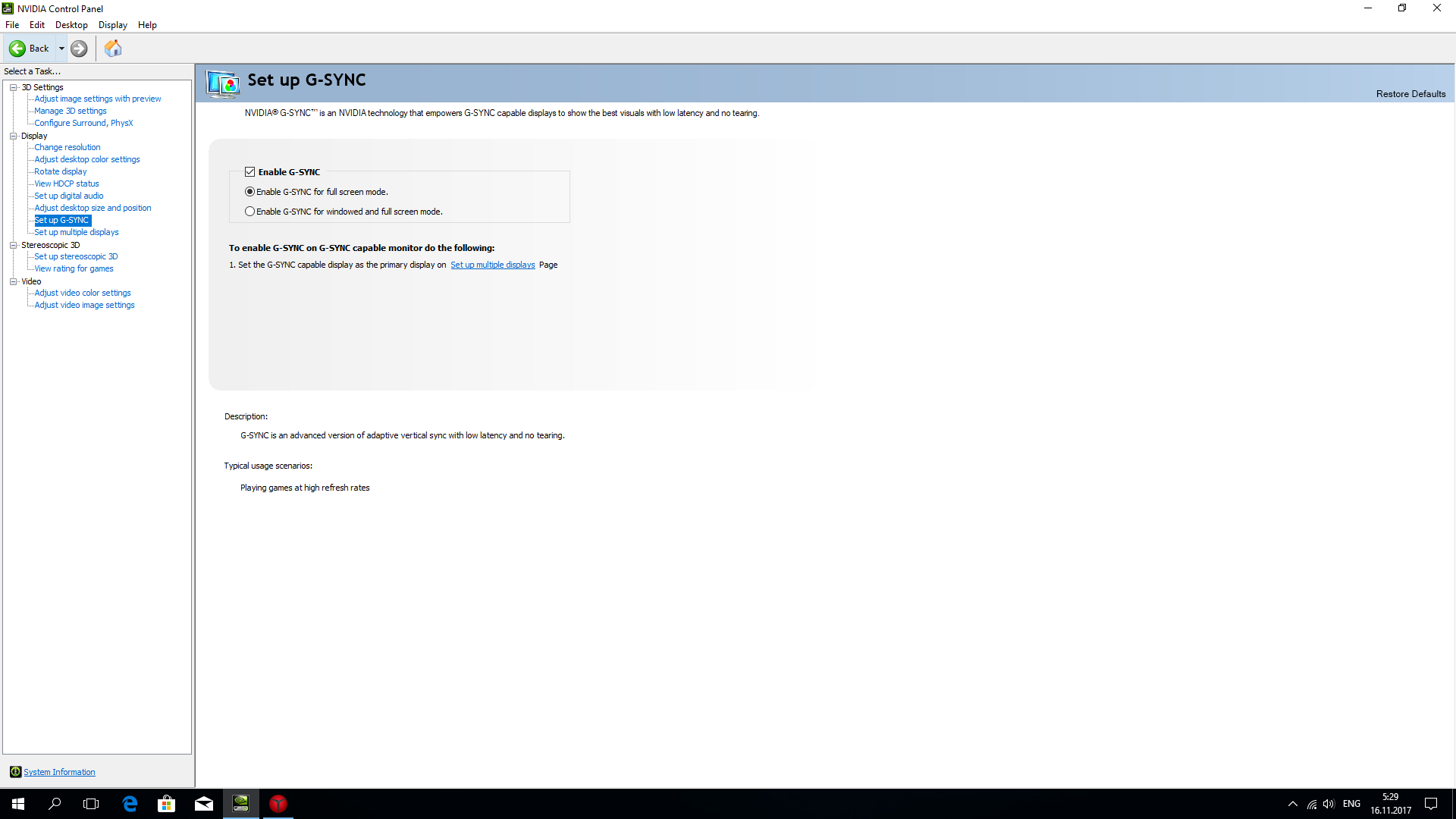
Task: Open Adjust desktop size and position
Action: (93, 208)
